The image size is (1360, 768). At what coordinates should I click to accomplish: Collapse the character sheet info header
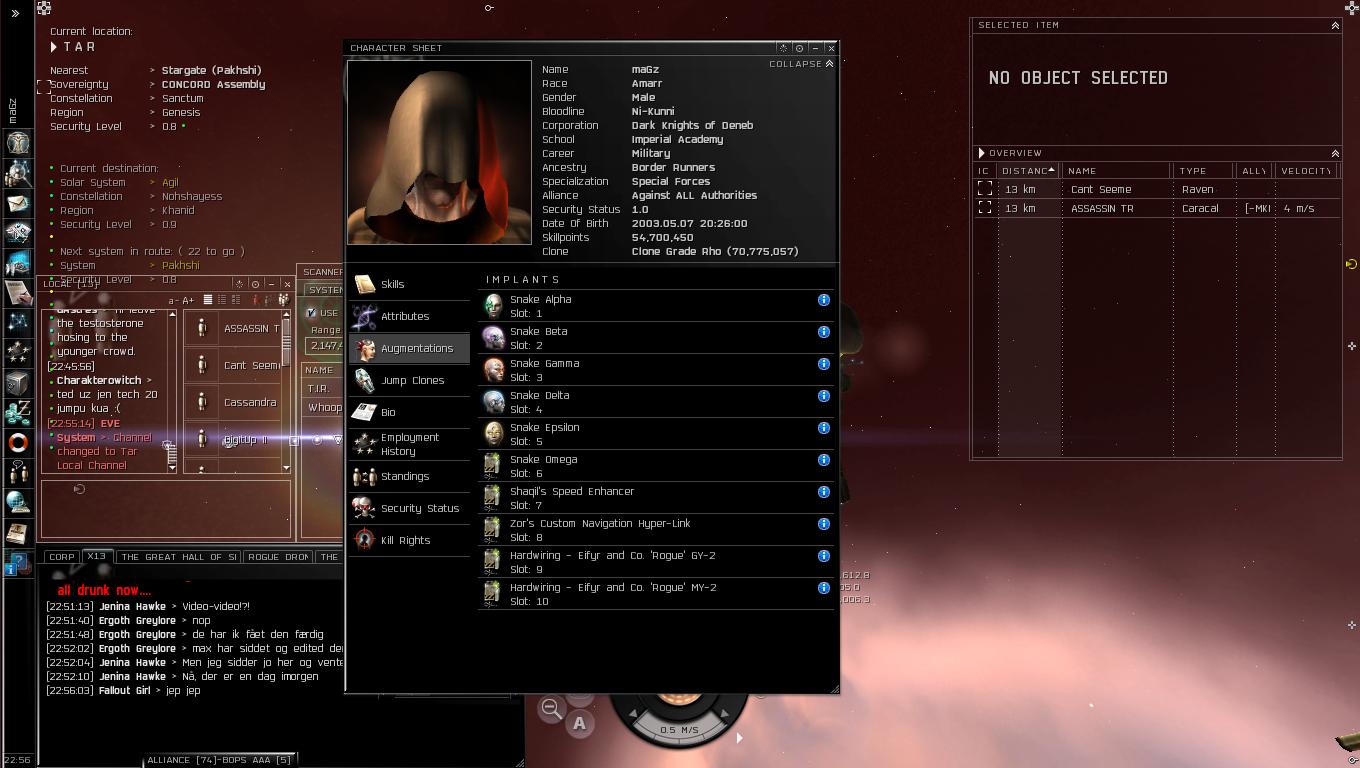point(801,64)
